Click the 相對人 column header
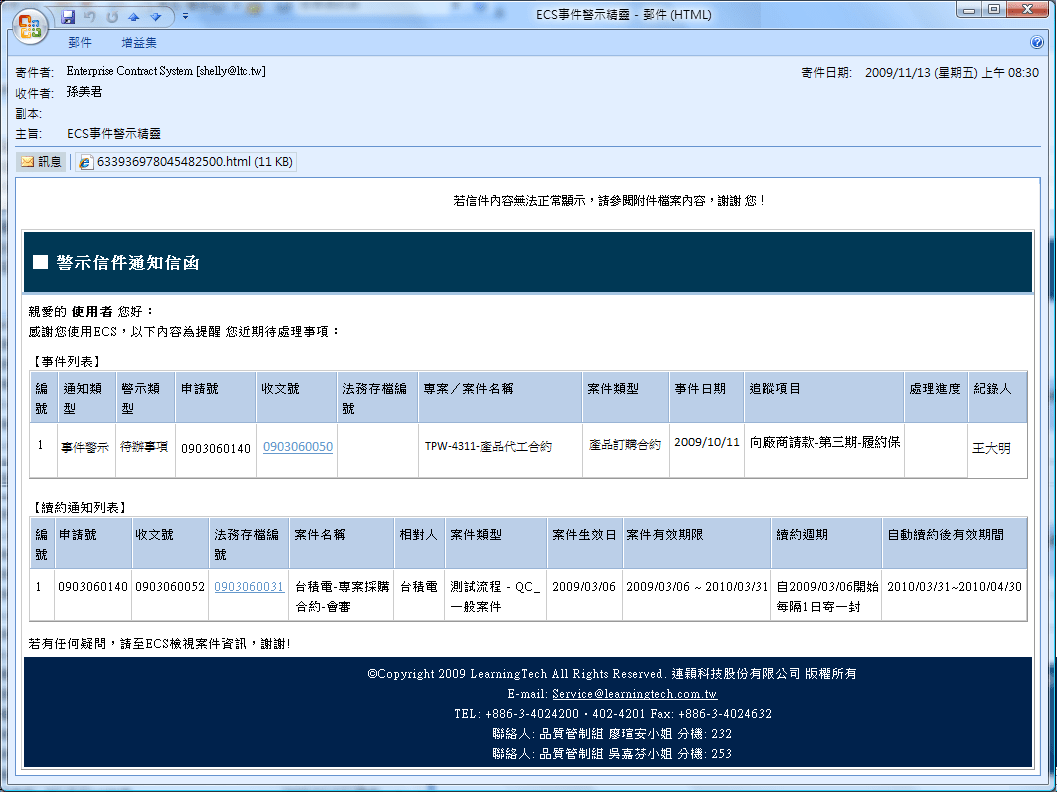The width and height of the screenshot is (1057, 792). 419,543
